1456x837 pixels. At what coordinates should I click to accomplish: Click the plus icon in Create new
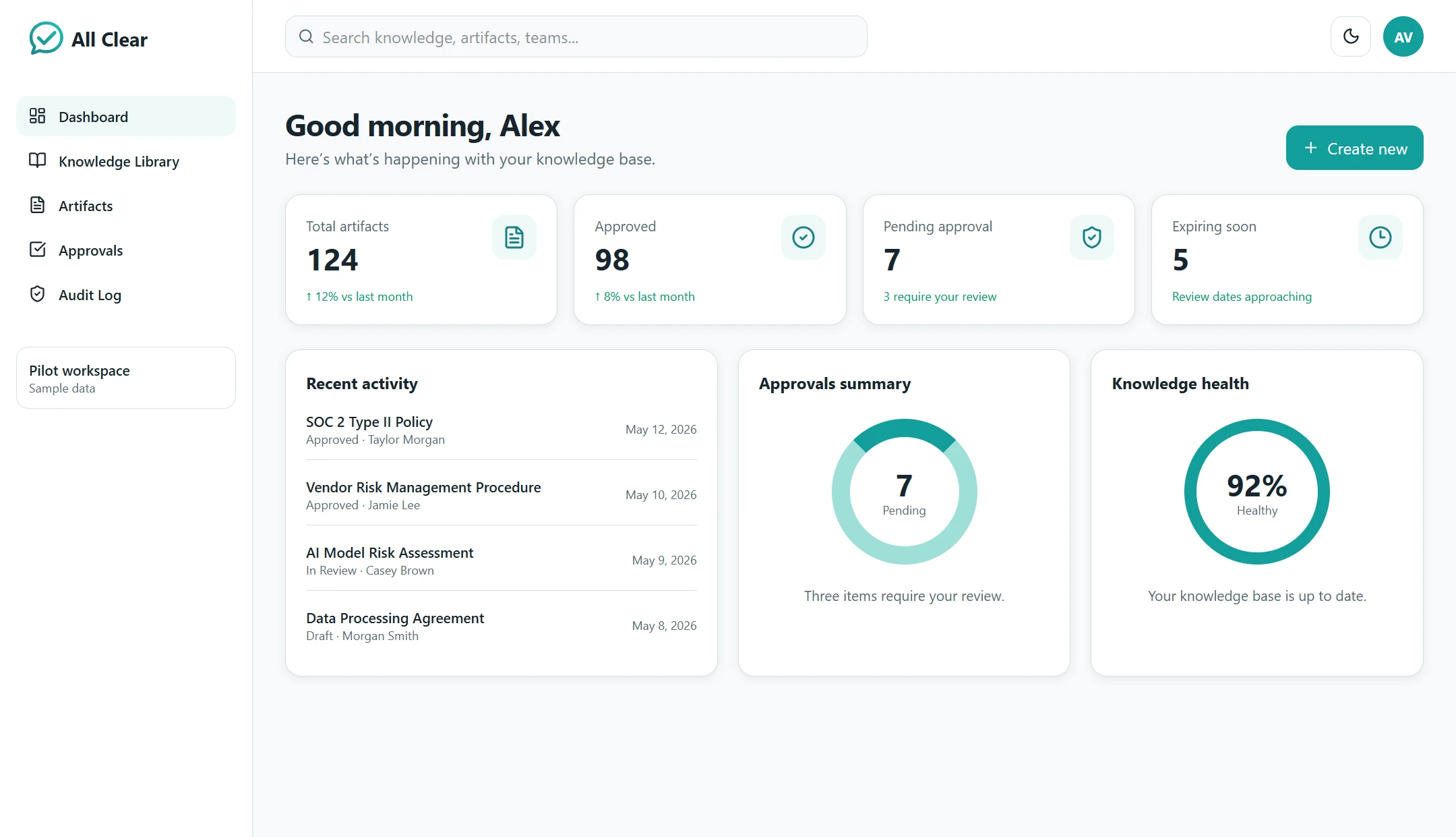[1310, 148]
